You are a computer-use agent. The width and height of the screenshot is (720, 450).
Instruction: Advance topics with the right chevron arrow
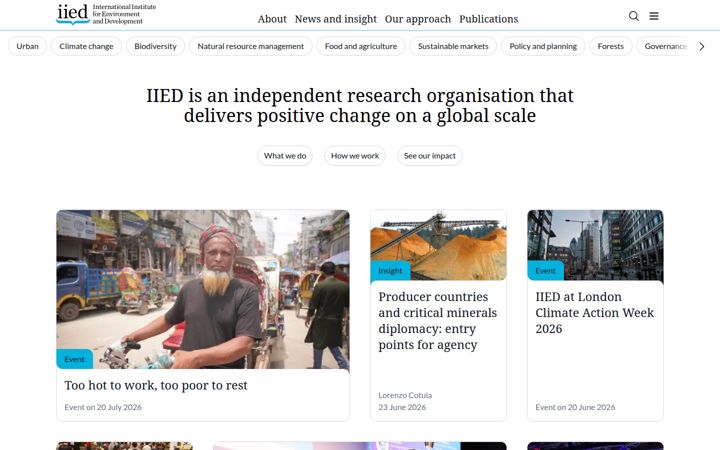click(701, 46)
